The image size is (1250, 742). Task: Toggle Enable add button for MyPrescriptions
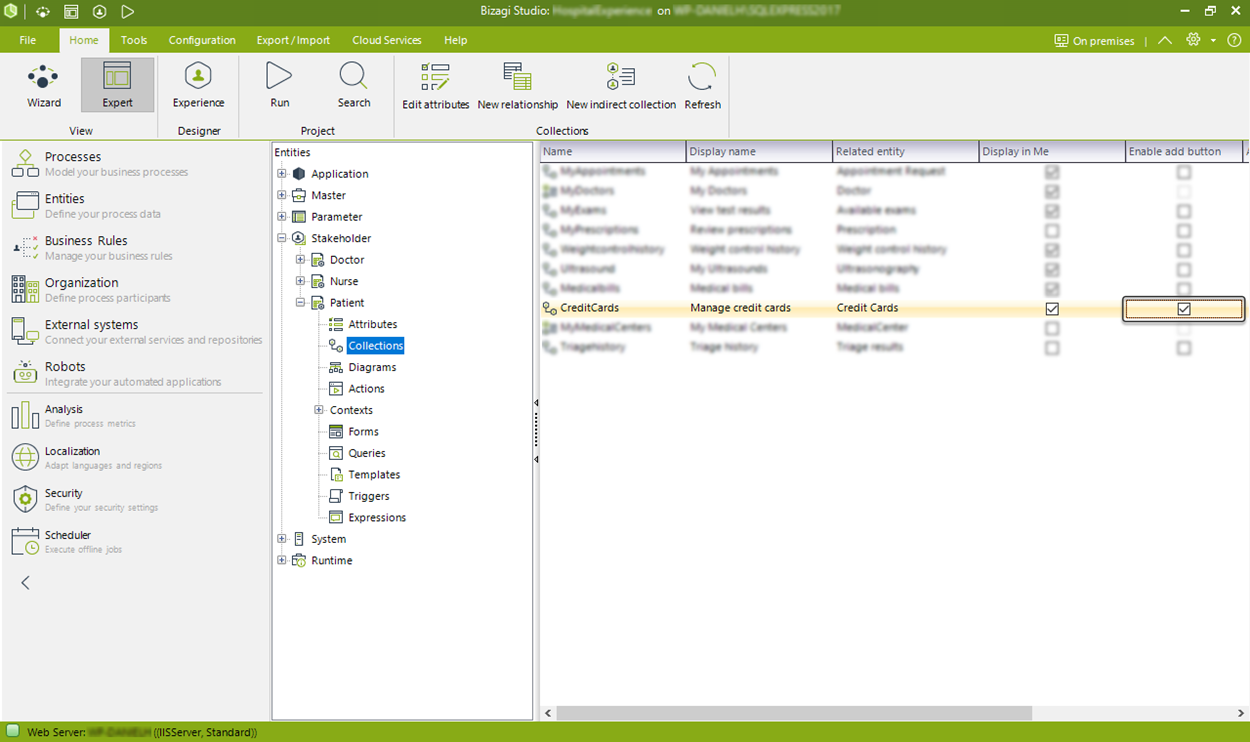tap(1184, 231)
